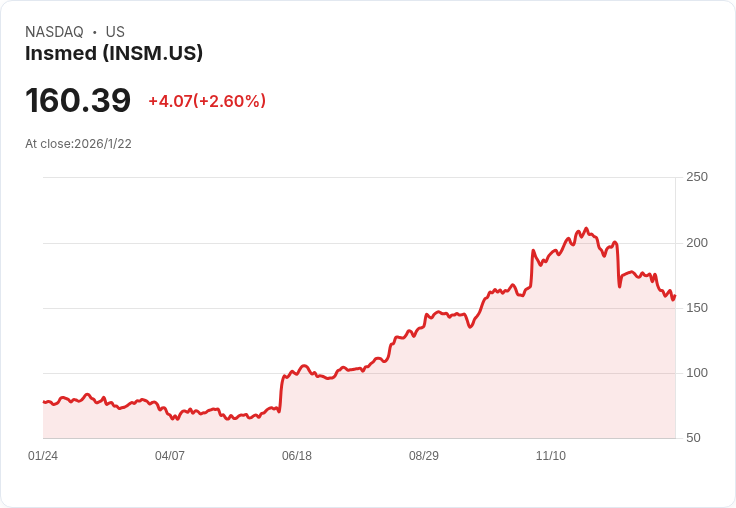Select the 06/18 date on x-axis
Screen dimensions: 736x508
(297, 456)
